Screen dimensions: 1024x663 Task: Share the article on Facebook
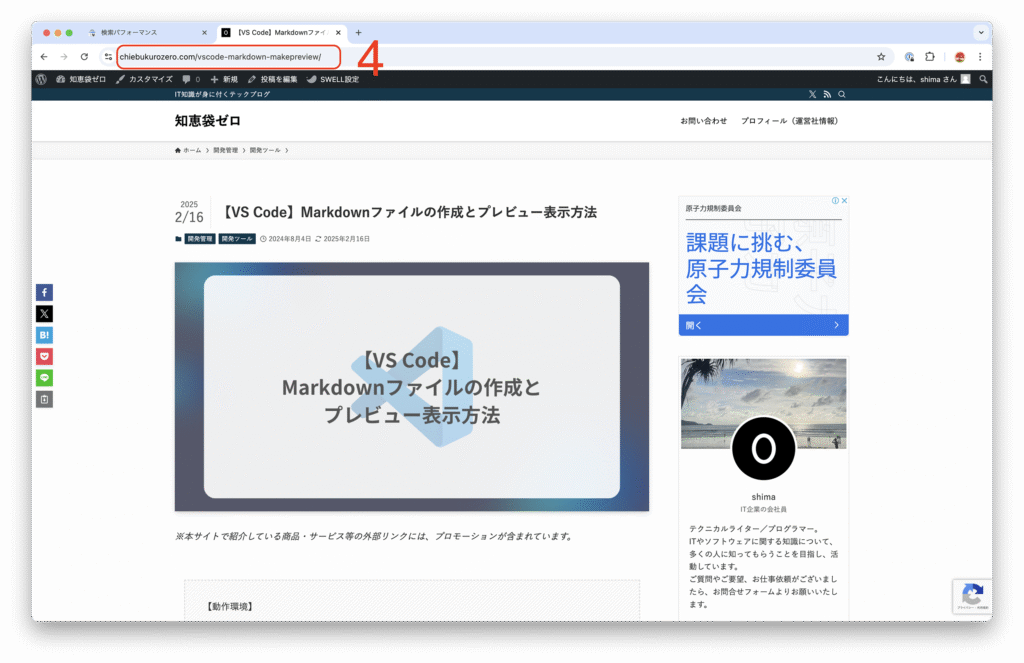coord(44,292)
